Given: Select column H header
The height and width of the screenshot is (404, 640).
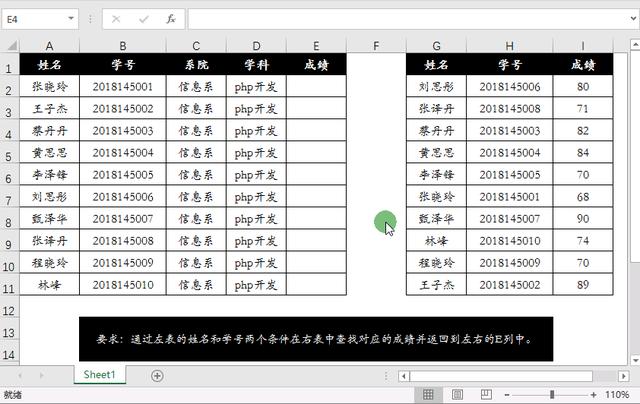Looking at the screenshot, I should pyautogui.click(x=509, y=46).
